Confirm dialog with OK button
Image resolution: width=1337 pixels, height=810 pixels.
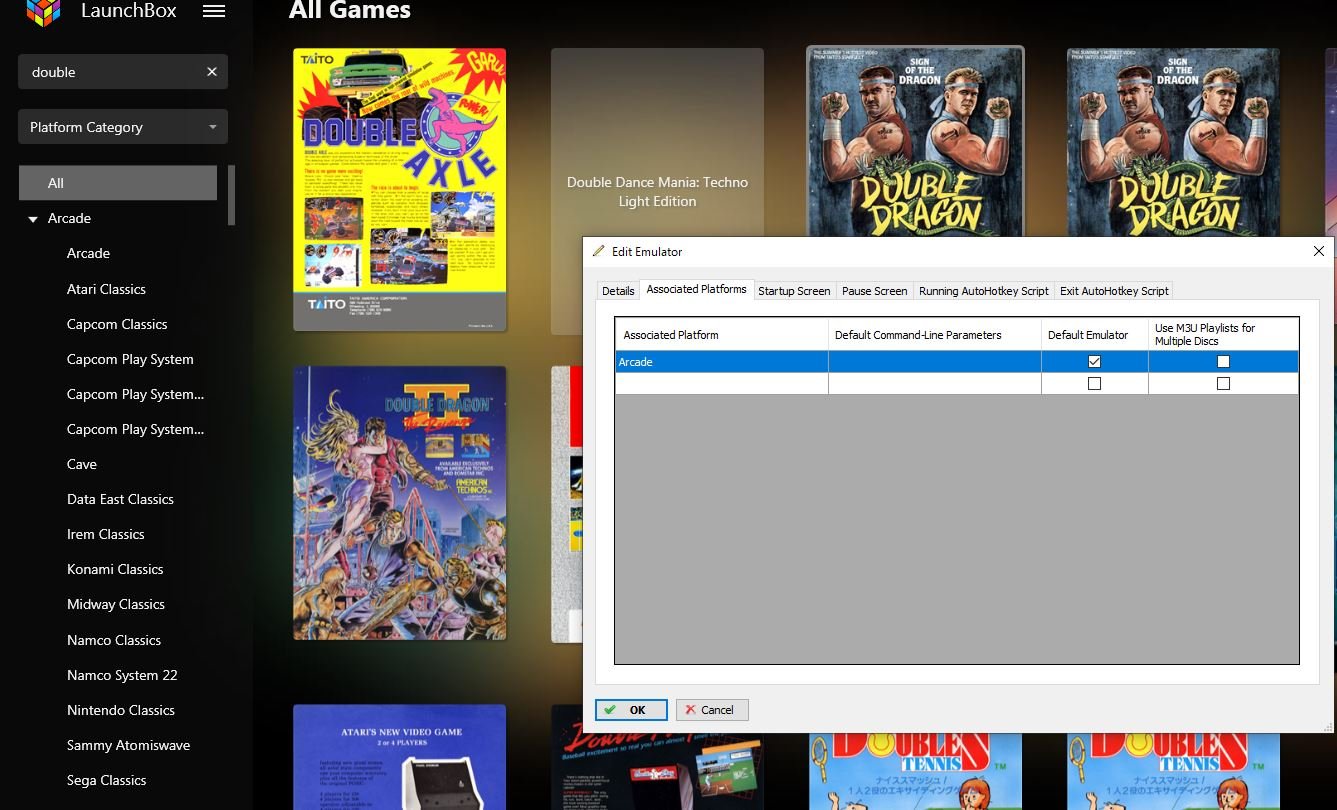(x=631, y=710)
